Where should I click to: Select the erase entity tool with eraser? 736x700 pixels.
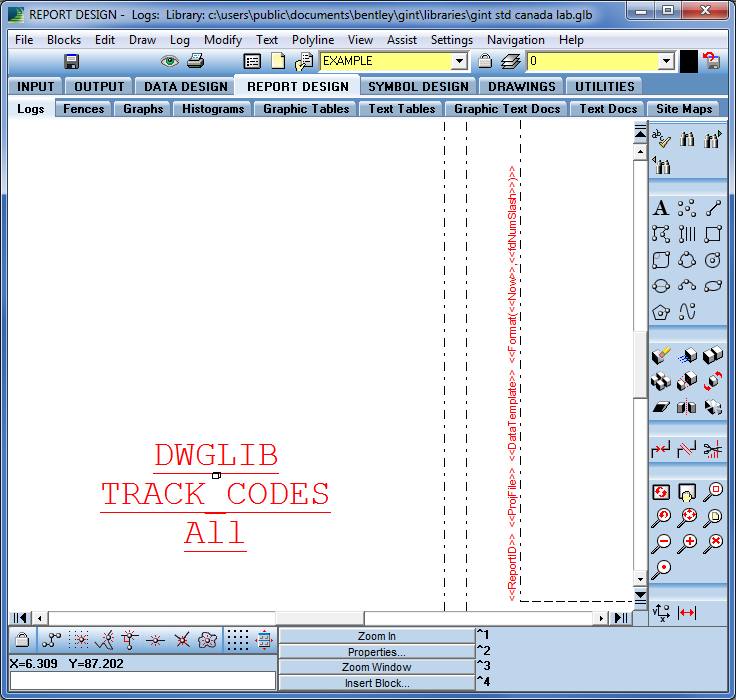661,355
